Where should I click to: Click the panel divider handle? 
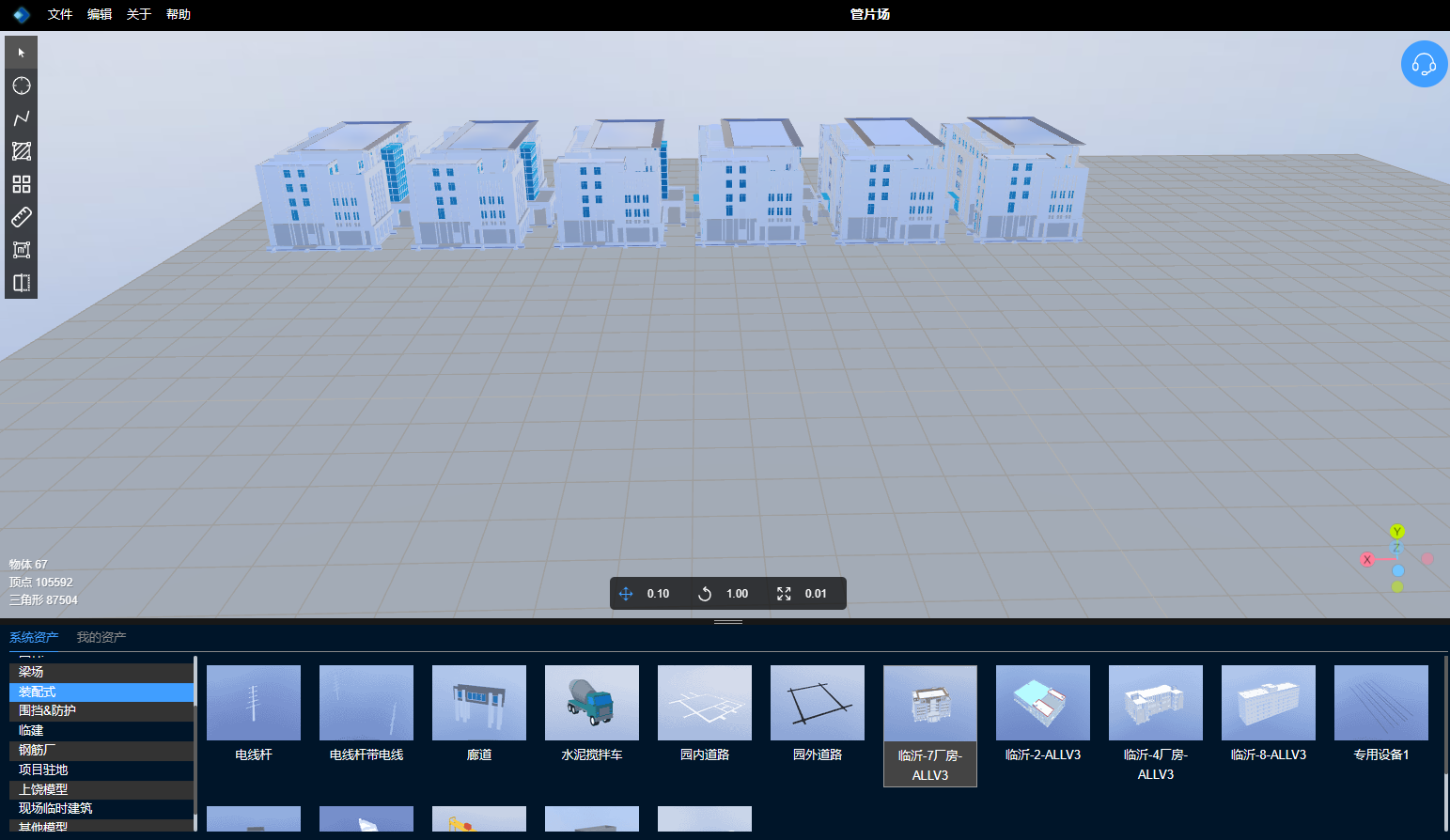click(728, 622)
